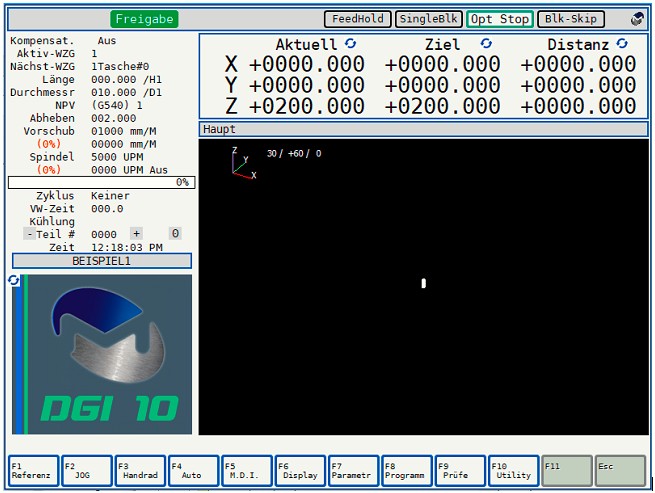Click Aktuell Z value +0200.000
This screenshot has width=655, height=493.
(307, 106)
